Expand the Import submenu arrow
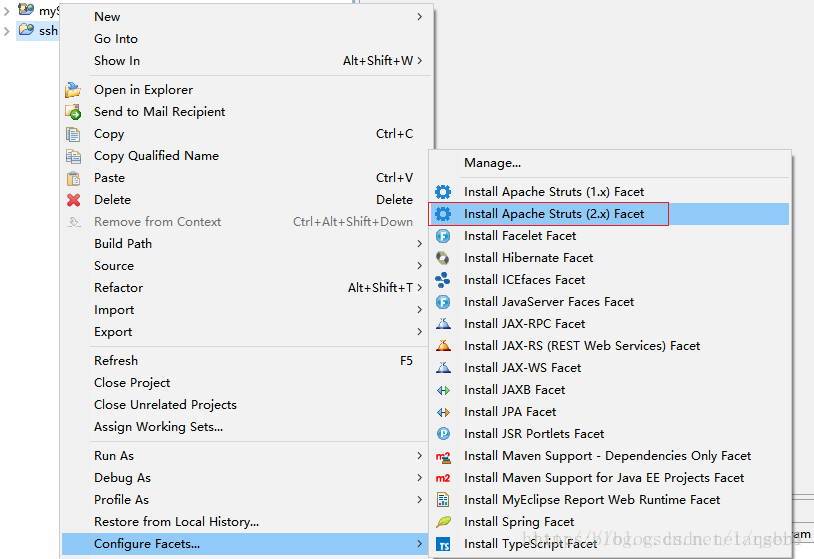This screenshot has width=814, height=559. pos(419,310)
